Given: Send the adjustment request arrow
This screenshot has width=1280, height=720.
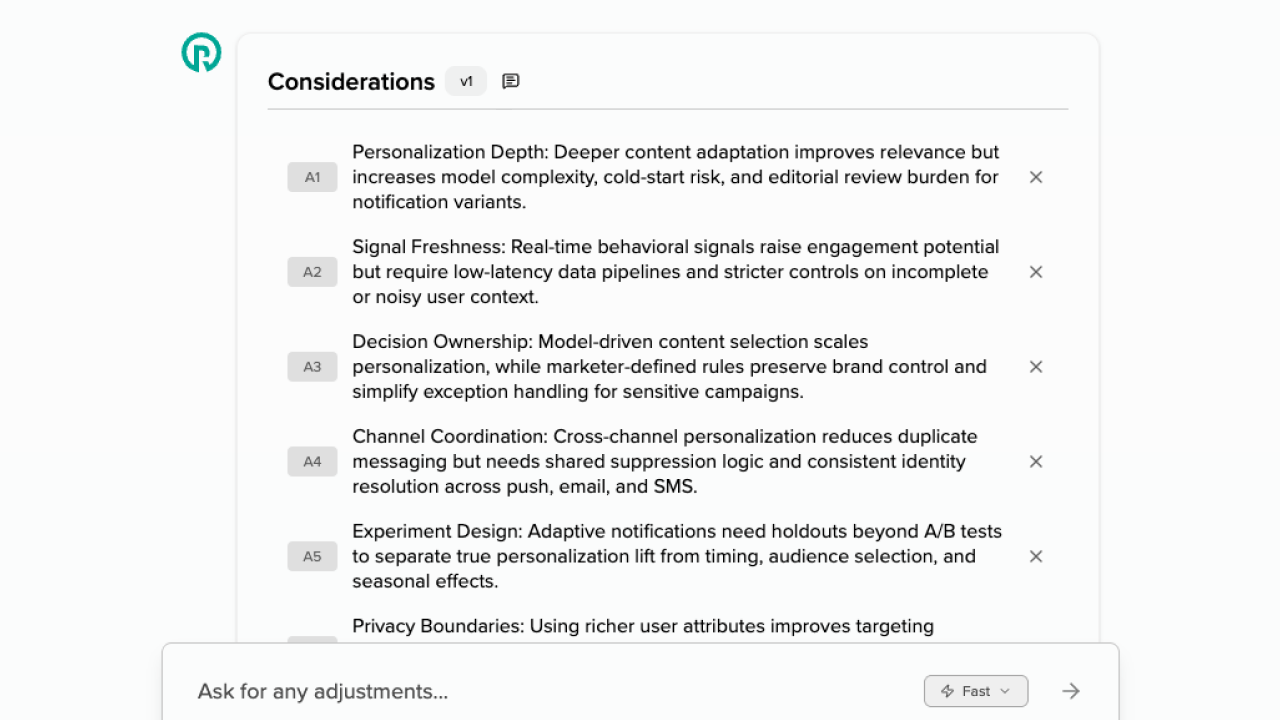Looking at the screenshot, I should 1071,691.
